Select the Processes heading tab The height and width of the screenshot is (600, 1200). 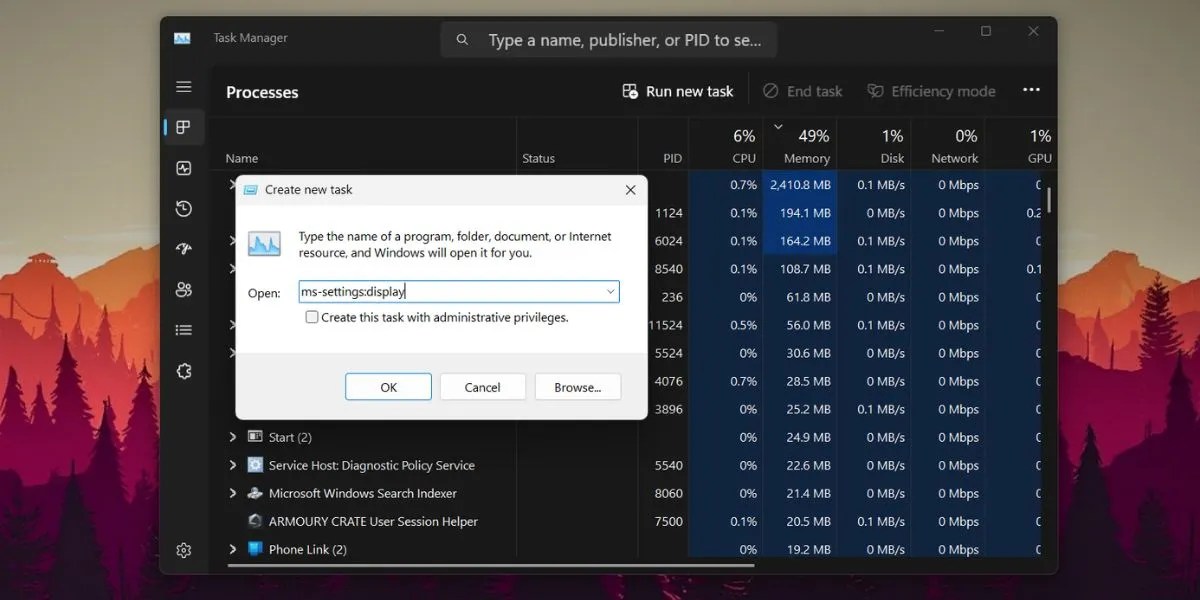(261, 92)
